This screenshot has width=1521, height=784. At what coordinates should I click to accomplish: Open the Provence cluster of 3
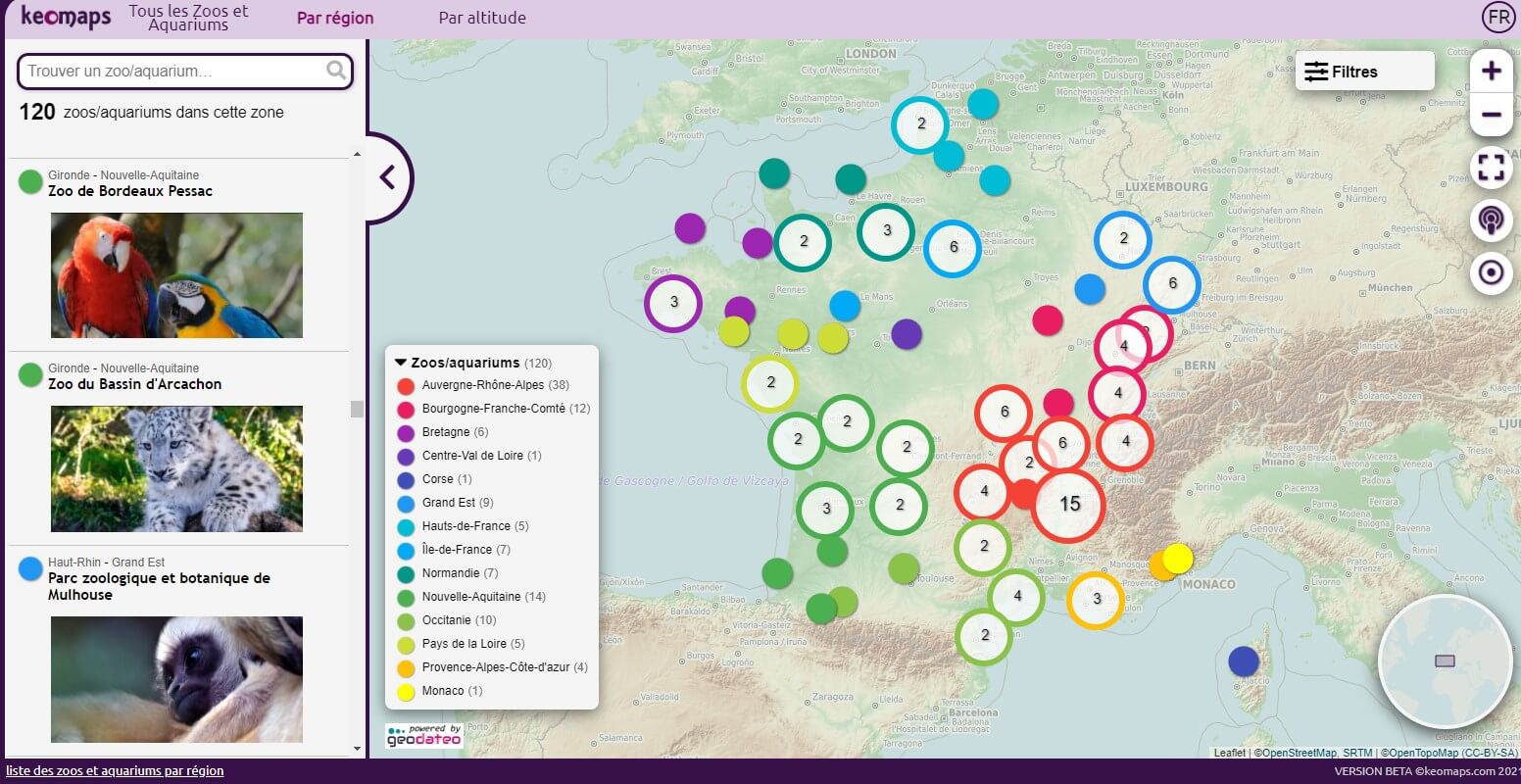1096,599
